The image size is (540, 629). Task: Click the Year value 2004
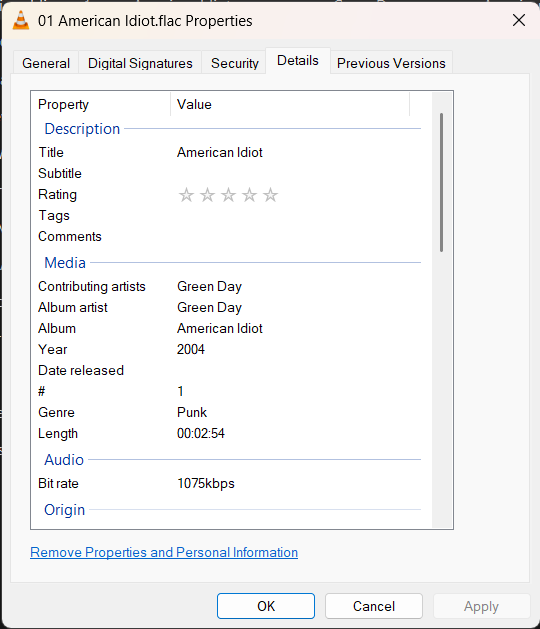coord(191,349)
